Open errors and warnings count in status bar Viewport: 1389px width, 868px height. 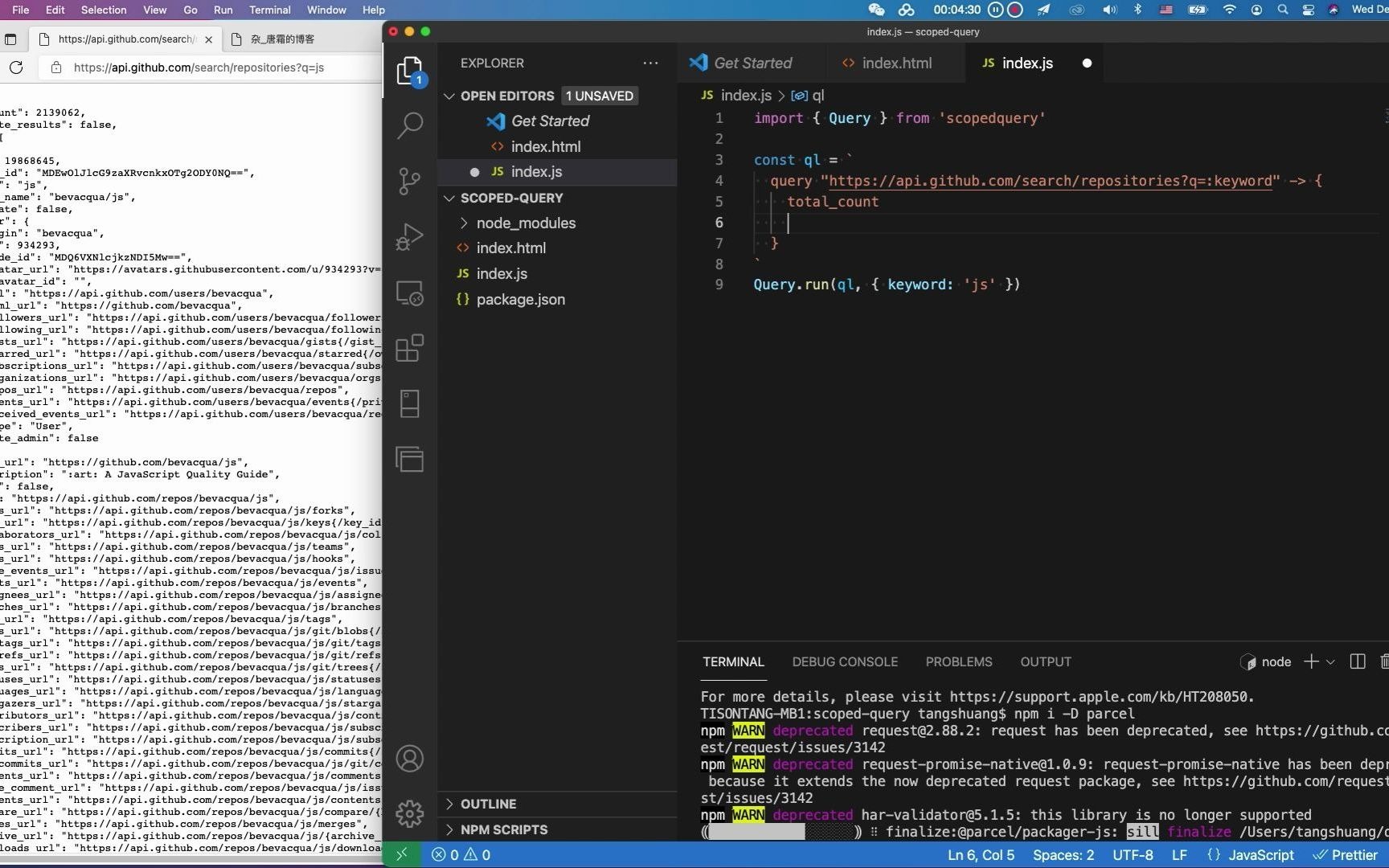(461, 854)
